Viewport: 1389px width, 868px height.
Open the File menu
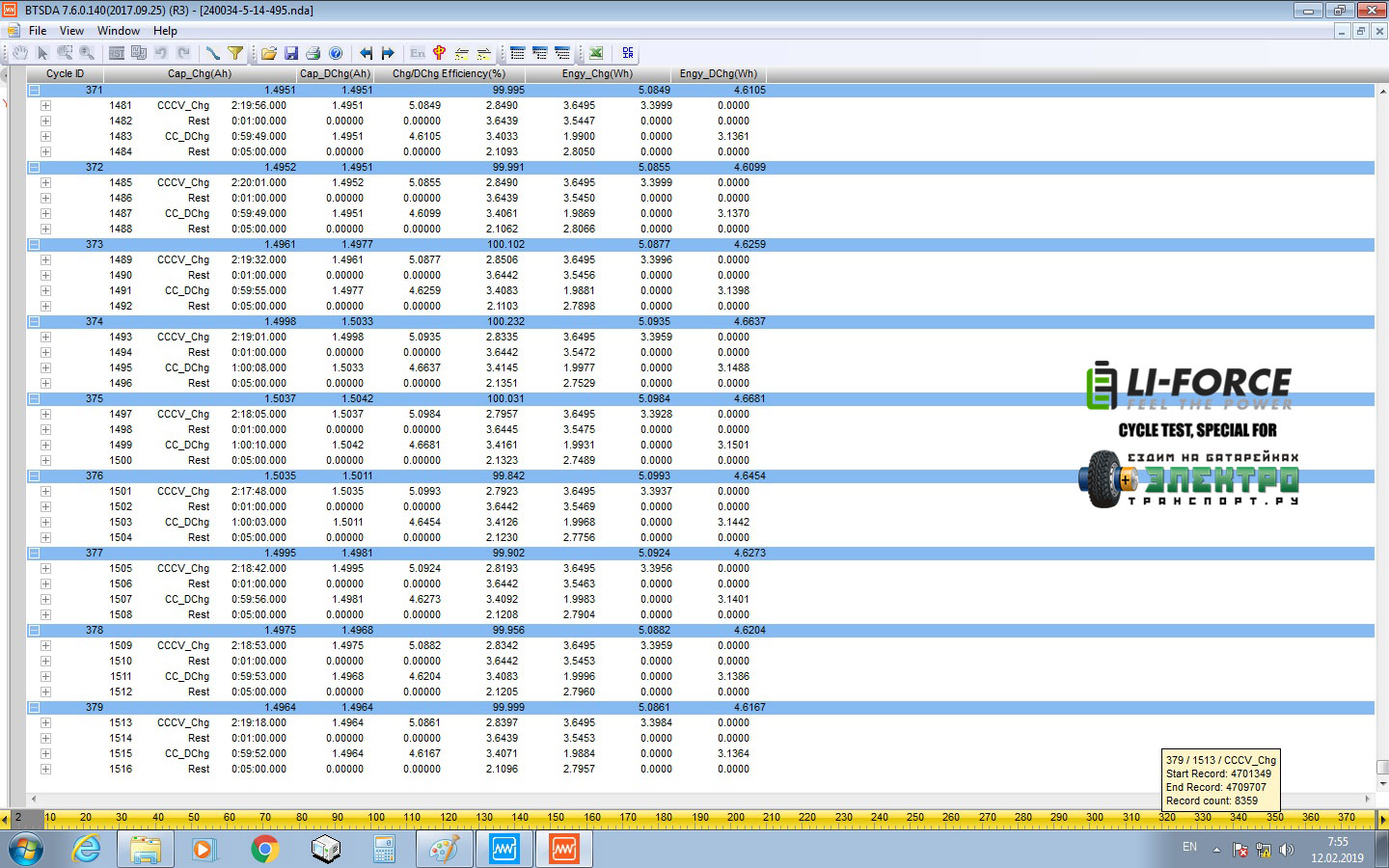38,31
